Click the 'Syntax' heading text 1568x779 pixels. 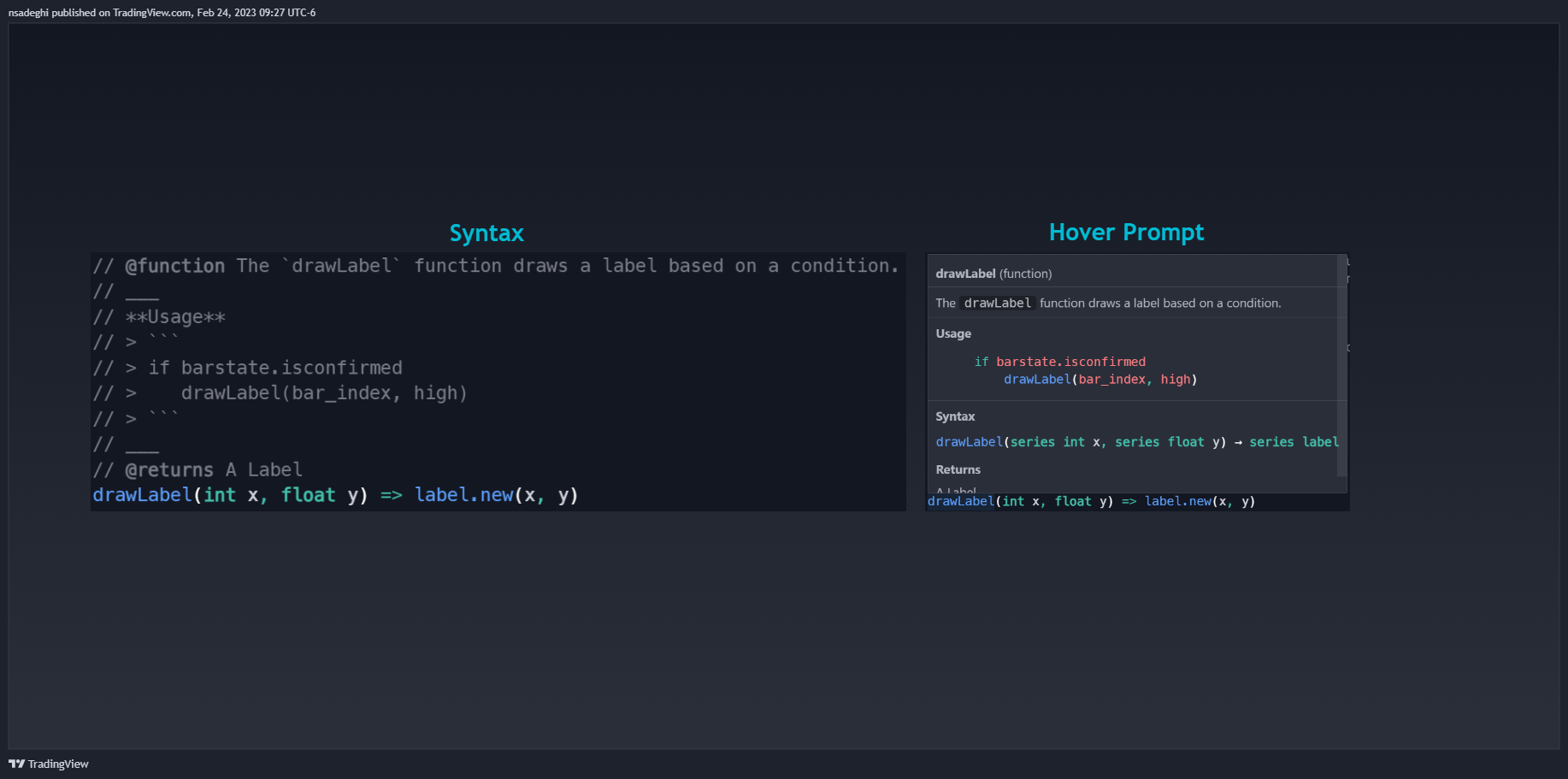point(486,233)
